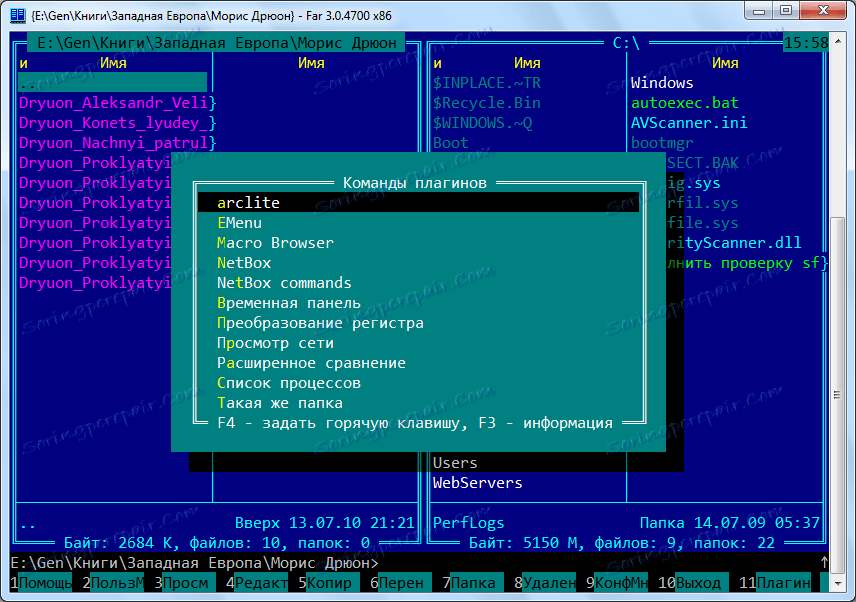
Task: Click the command line prompt
Action: (x=194, y=563)
